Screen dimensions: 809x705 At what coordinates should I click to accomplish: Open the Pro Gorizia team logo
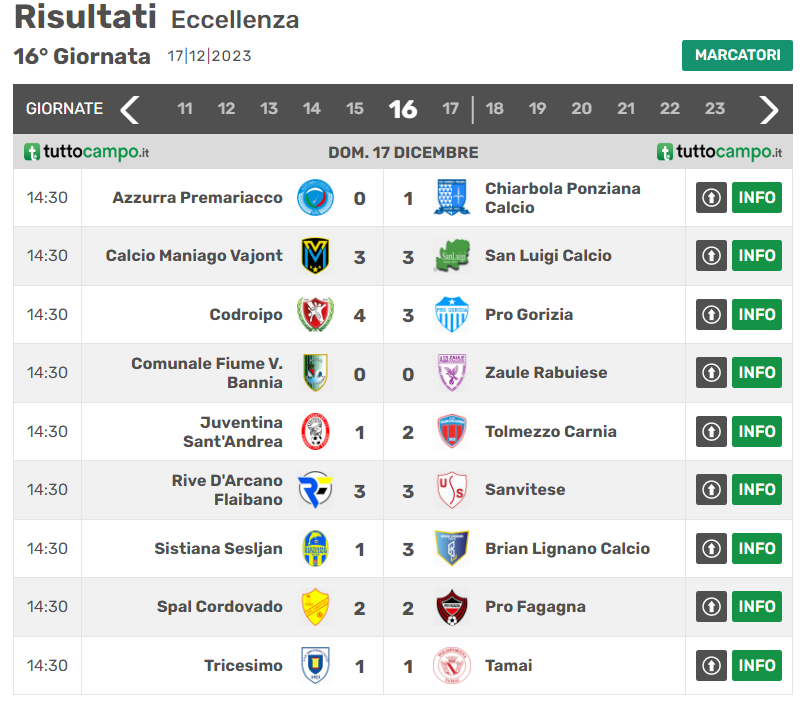pyautogui.click(x=452, y=315)
